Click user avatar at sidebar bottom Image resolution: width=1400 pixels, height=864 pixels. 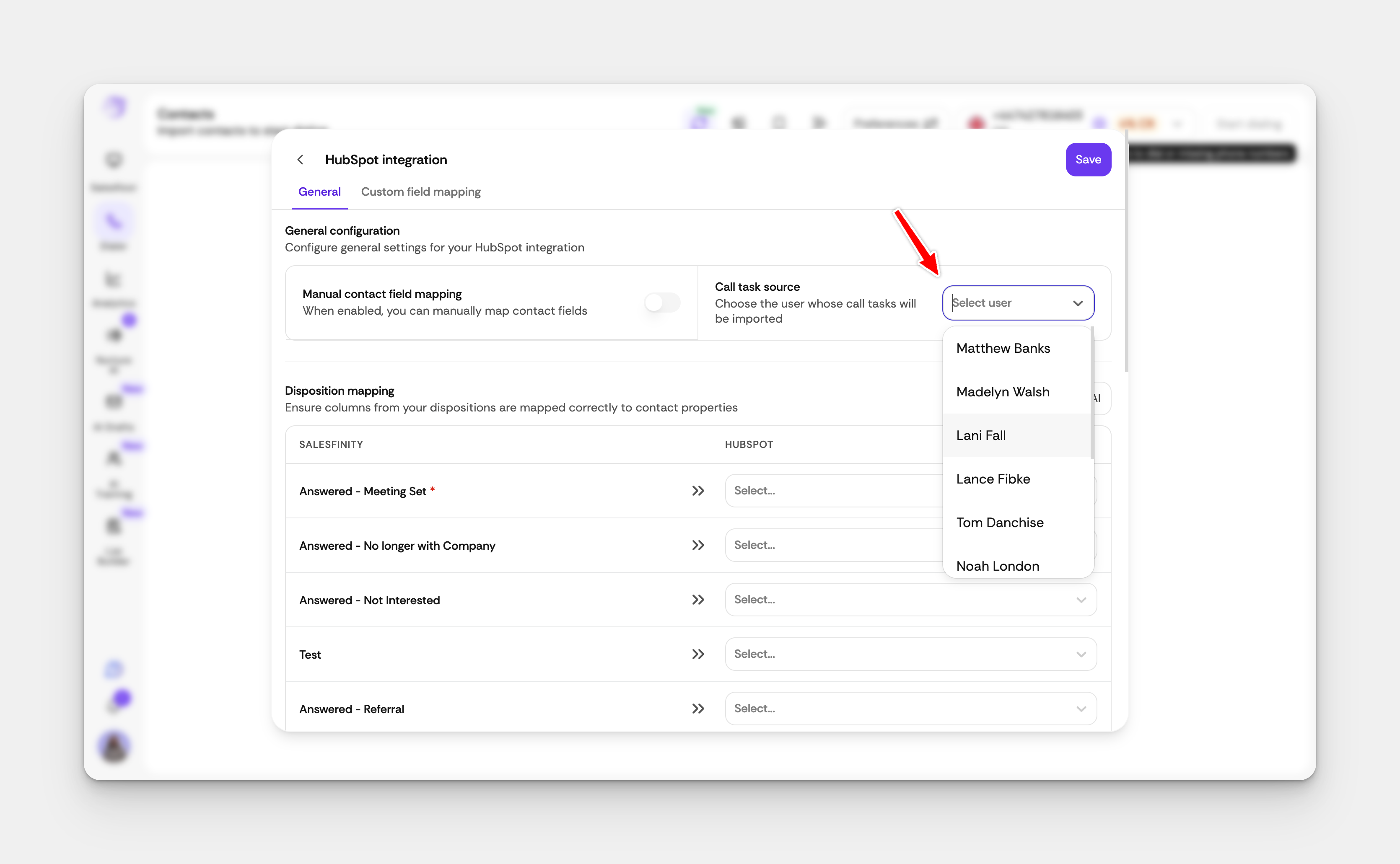[x=114, y=746]
